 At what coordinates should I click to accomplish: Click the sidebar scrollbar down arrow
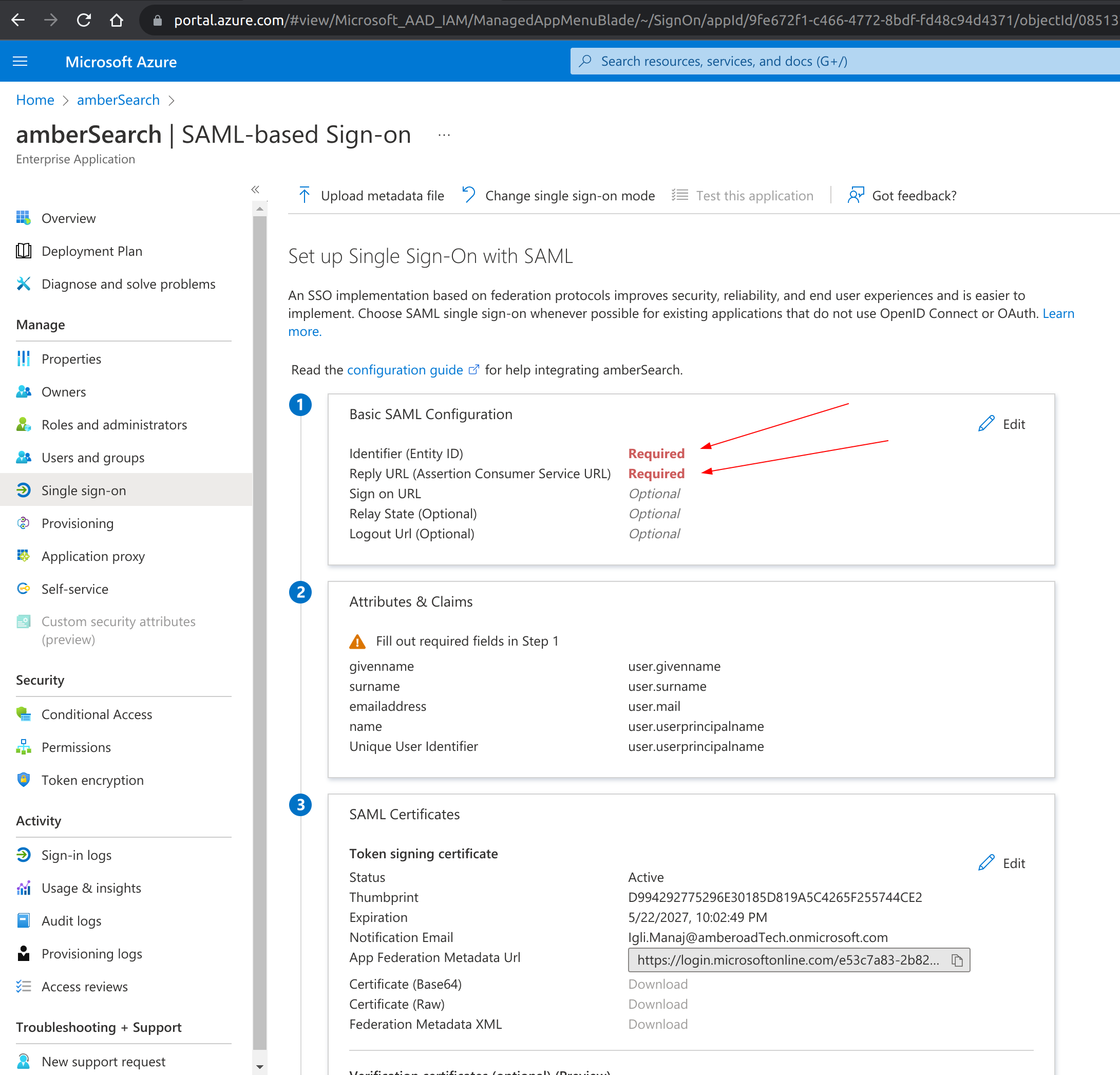click(x=260, y=1066)
